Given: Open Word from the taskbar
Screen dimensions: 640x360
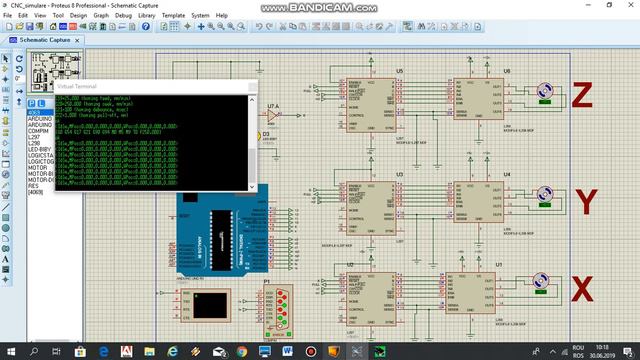Looking at the screenshot, I should [x=288, y=351].
